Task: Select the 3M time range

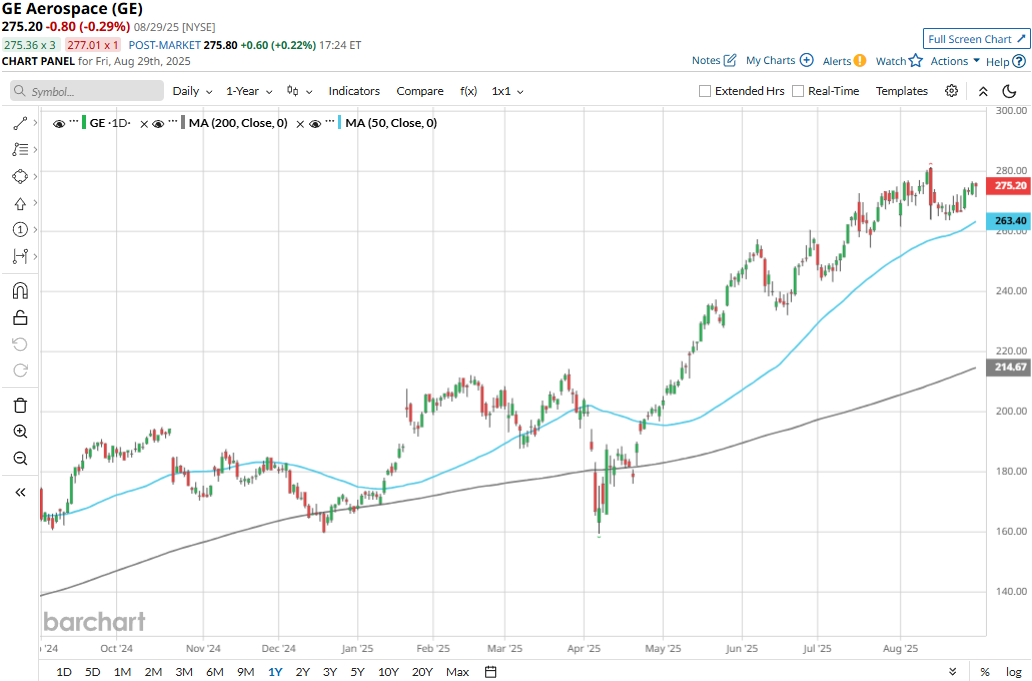Action: (x=184, y=672)
